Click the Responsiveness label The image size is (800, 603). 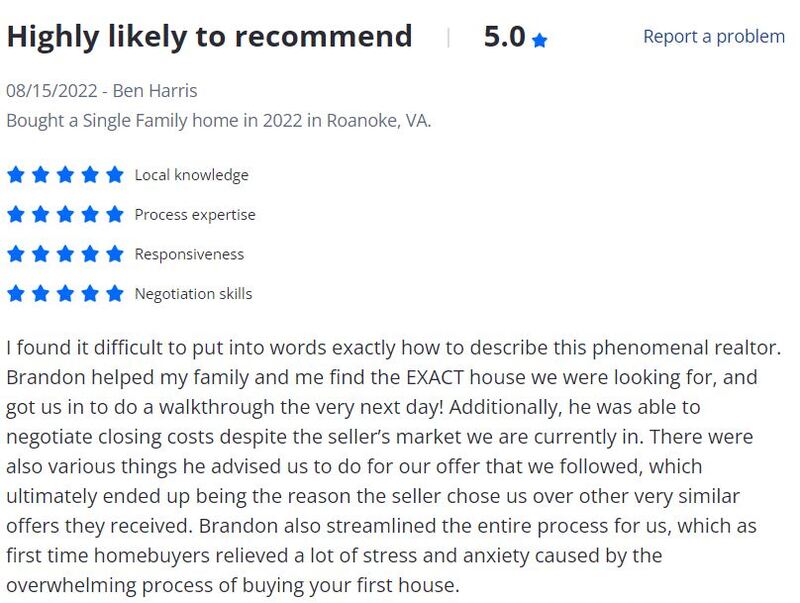189,254
